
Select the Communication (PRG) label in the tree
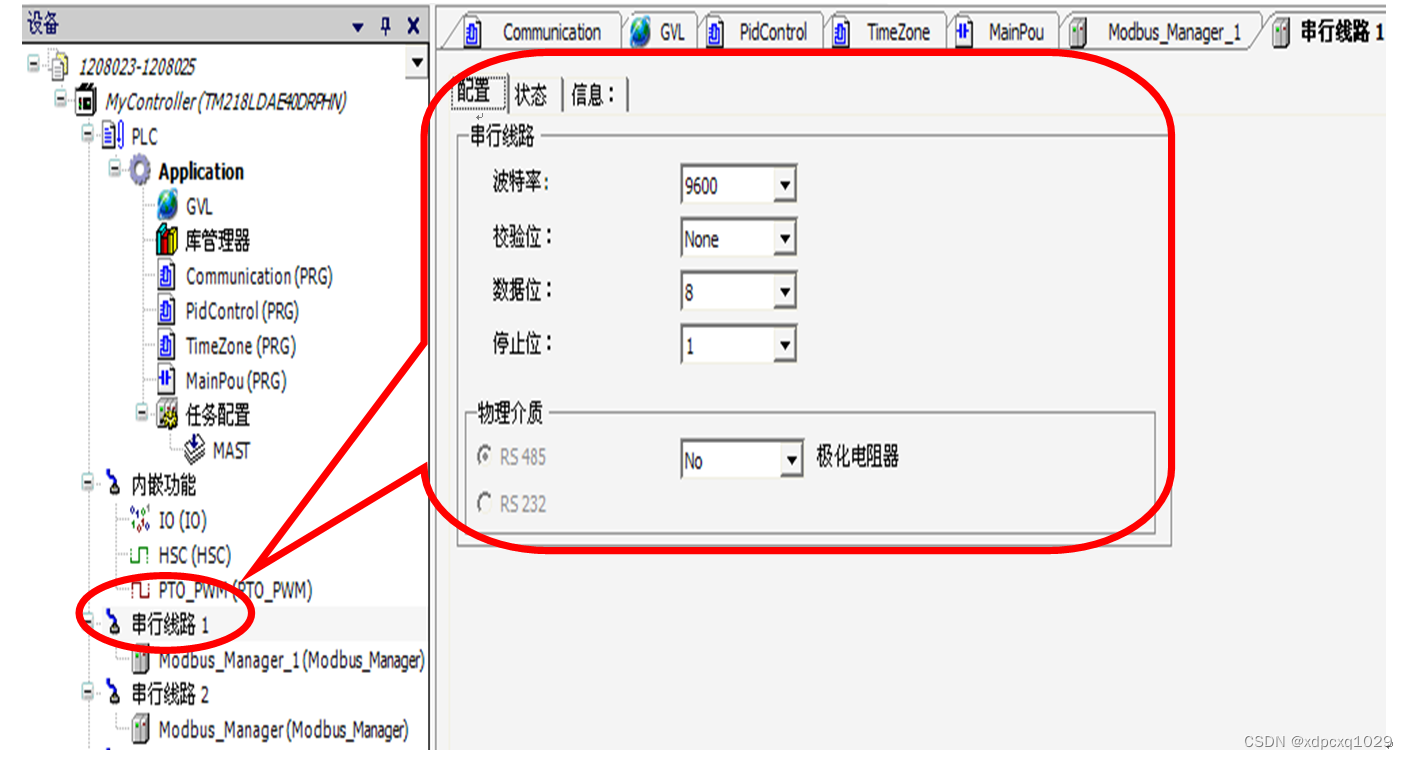(259, 276)
